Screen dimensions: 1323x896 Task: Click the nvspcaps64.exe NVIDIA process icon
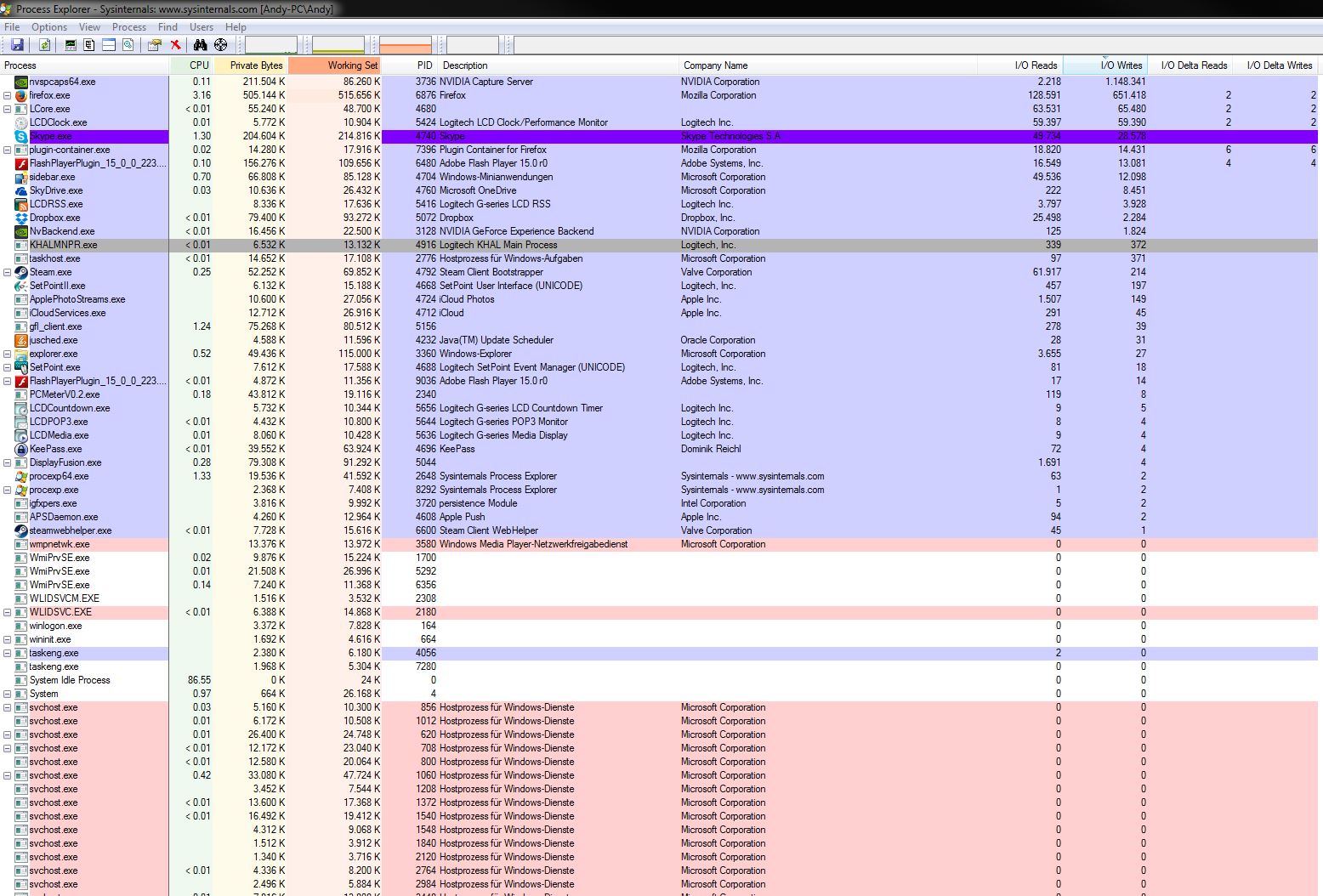pyautogui.click(x=21, y=82)
